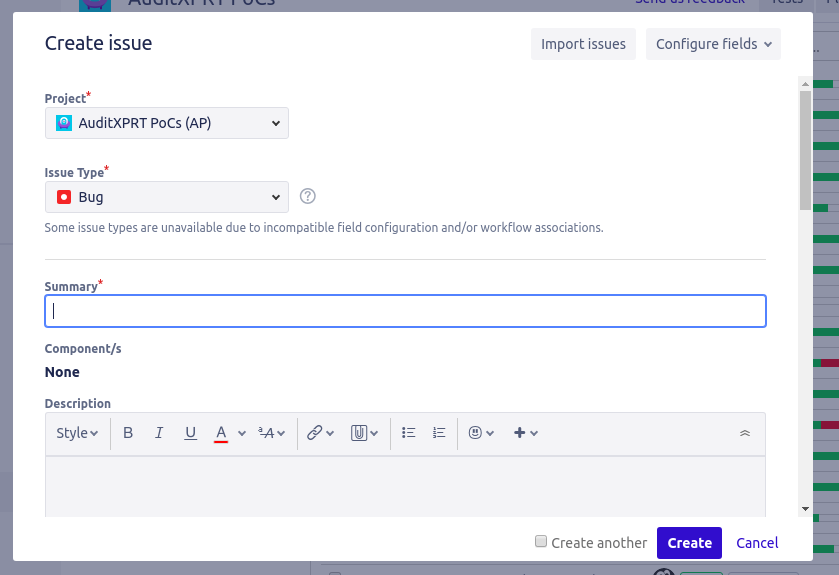Tick the Create another checkbox
This screenshot has width=839, height=575.
pos(541,541)
